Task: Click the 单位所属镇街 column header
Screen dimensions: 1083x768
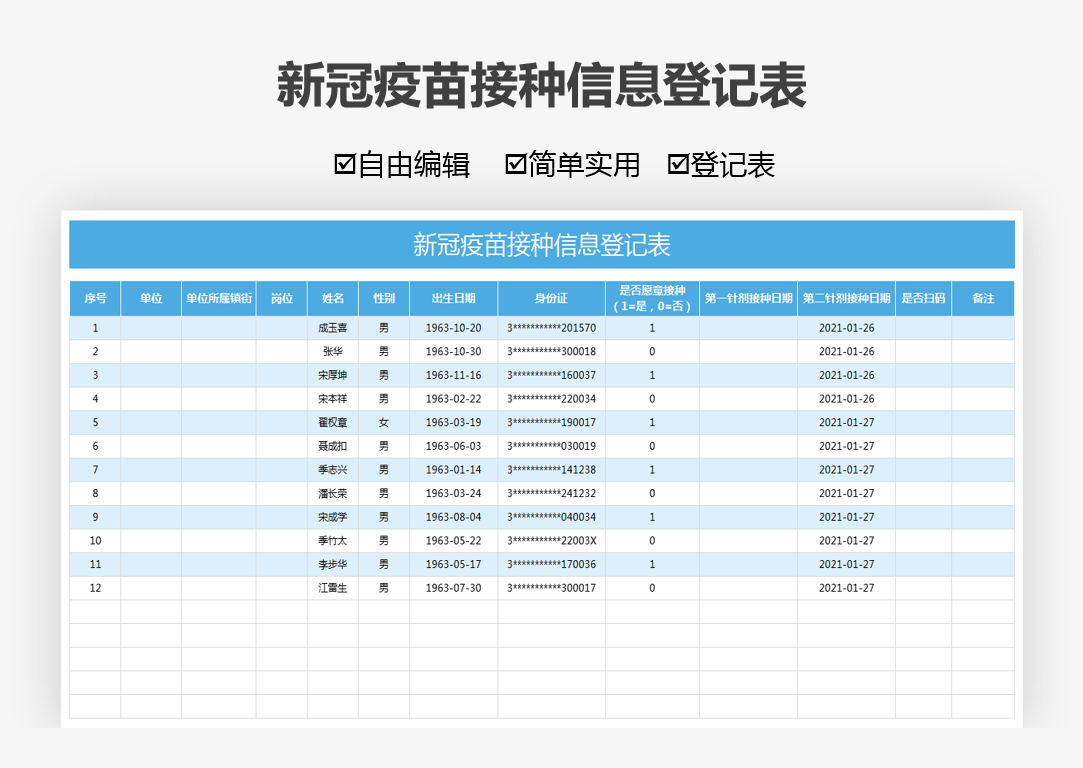Action: click(220, 298)
